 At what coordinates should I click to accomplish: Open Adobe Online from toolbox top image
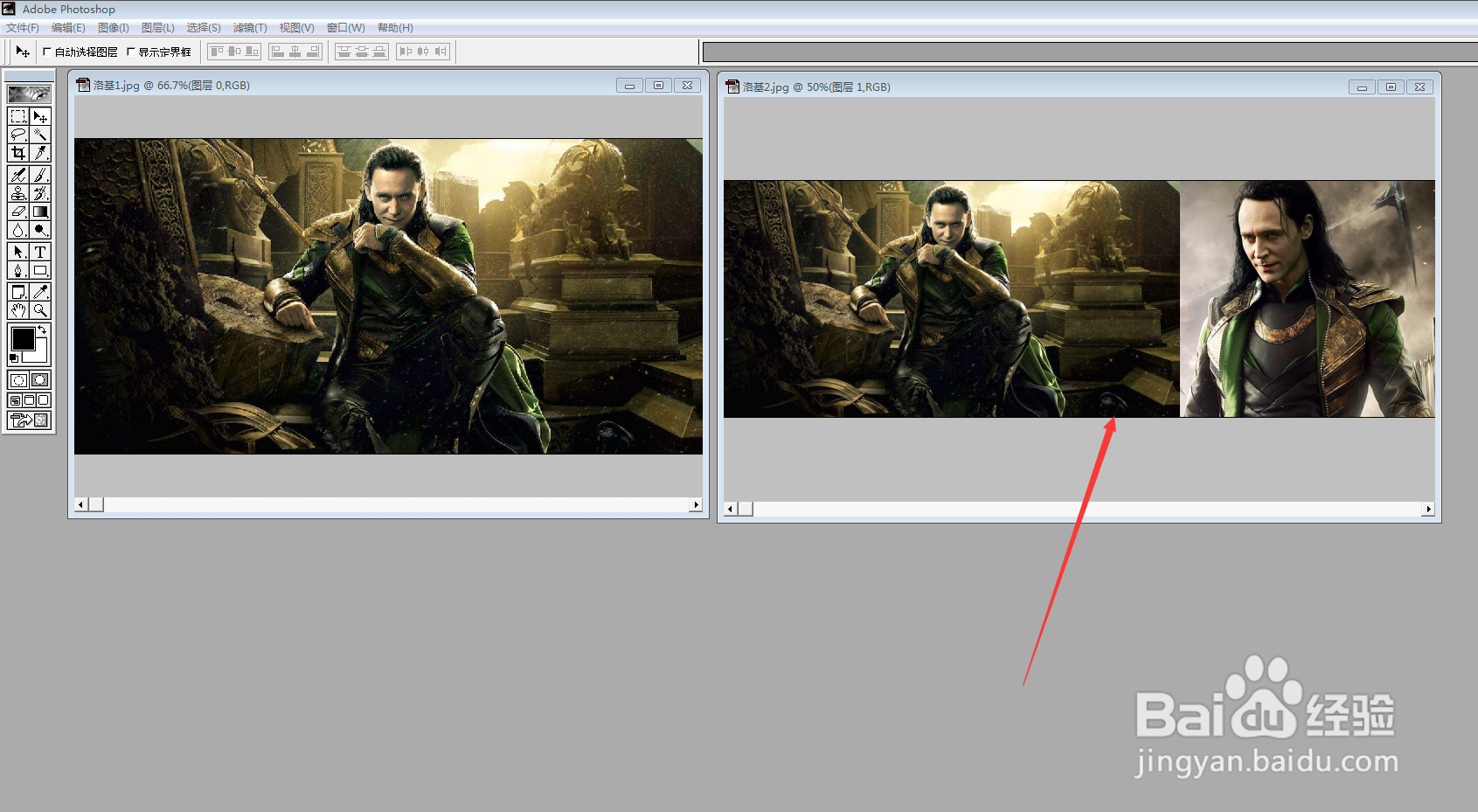click(x=29, y=94)
